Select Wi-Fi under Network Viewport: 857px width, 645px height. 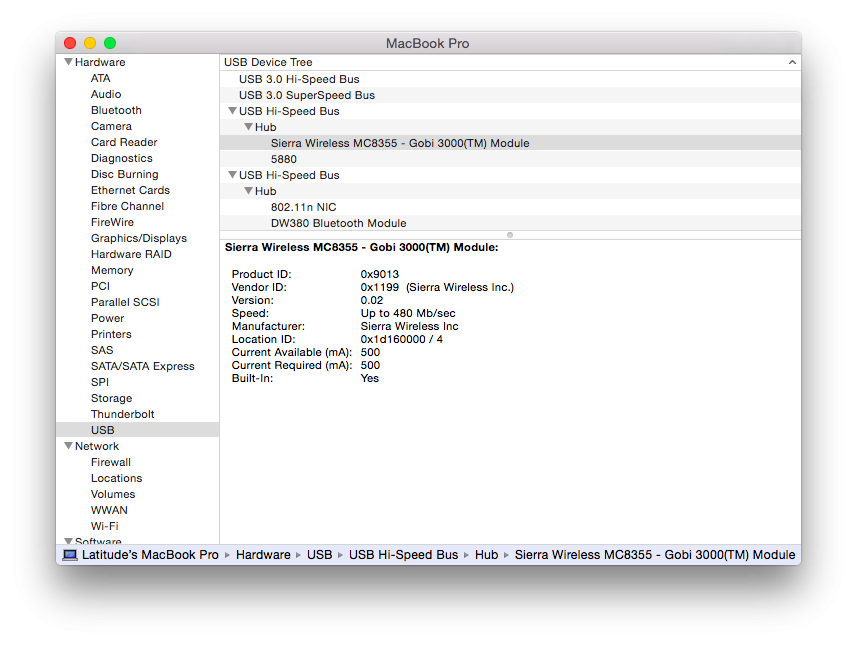click(x=104, y=526)
